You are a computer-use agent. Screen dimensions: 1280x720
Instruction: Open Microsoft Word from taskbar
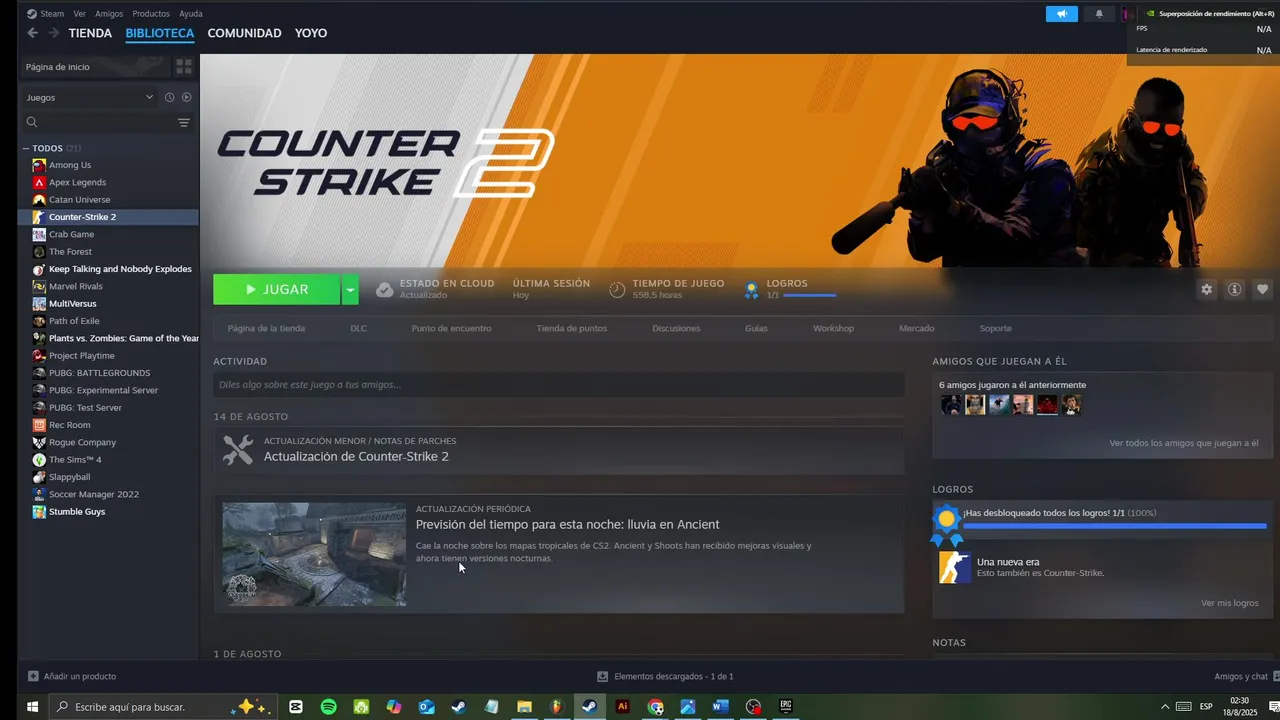tap(720, 707)
